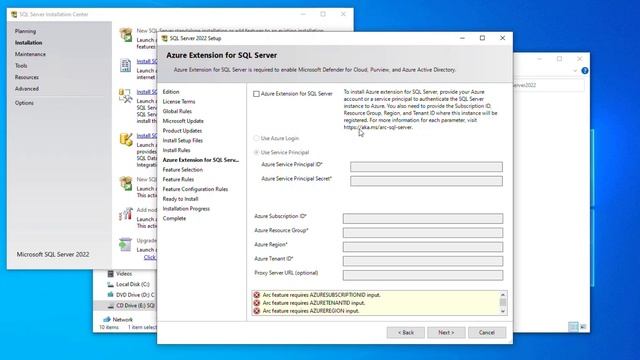Open Advanced page in Installation Center

(x=27, y=89)
